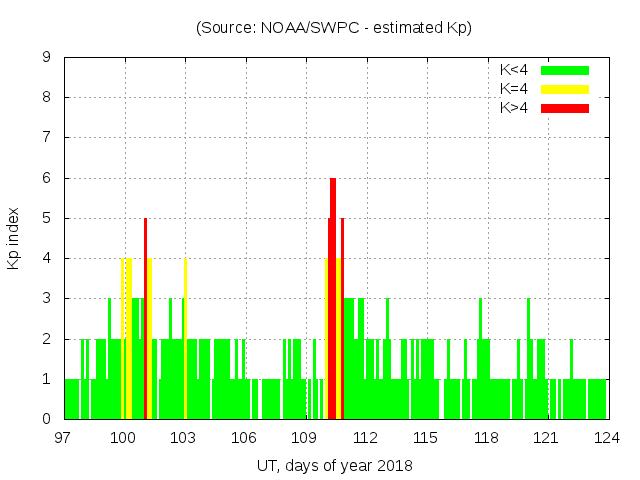Select the K<4 legend label text
This screenshot has height=480, width=640.
click(x=514, y=70)
